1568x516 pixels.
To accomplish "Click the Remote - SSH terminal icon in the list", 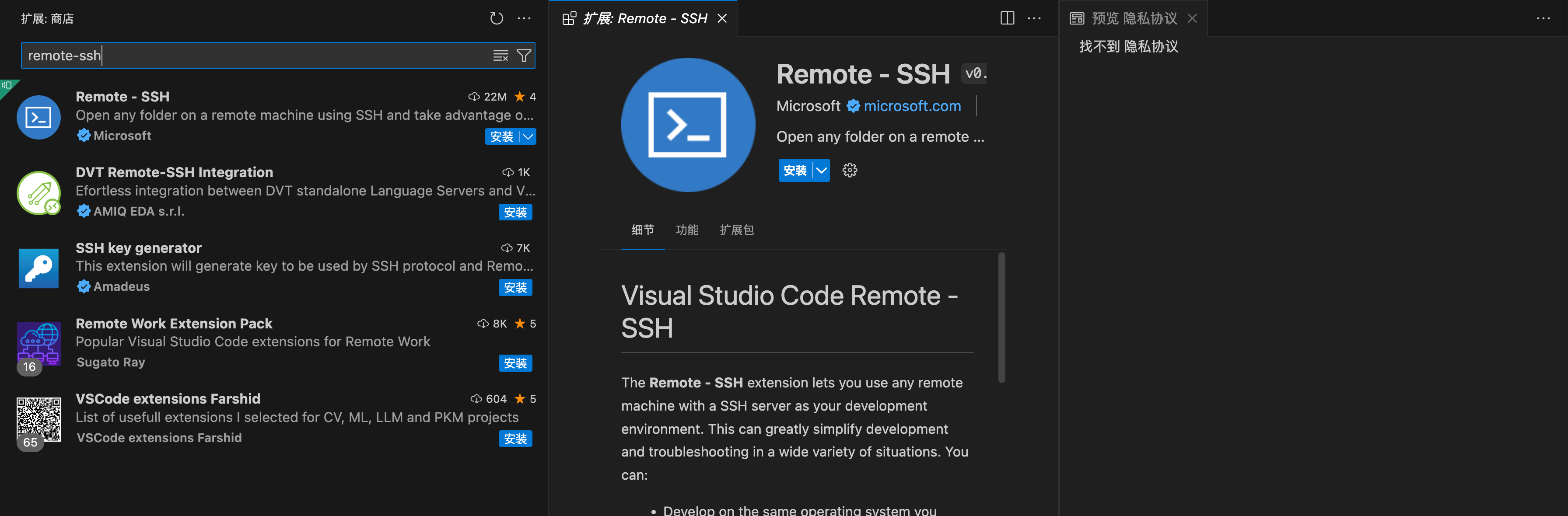I will [38, 117].
